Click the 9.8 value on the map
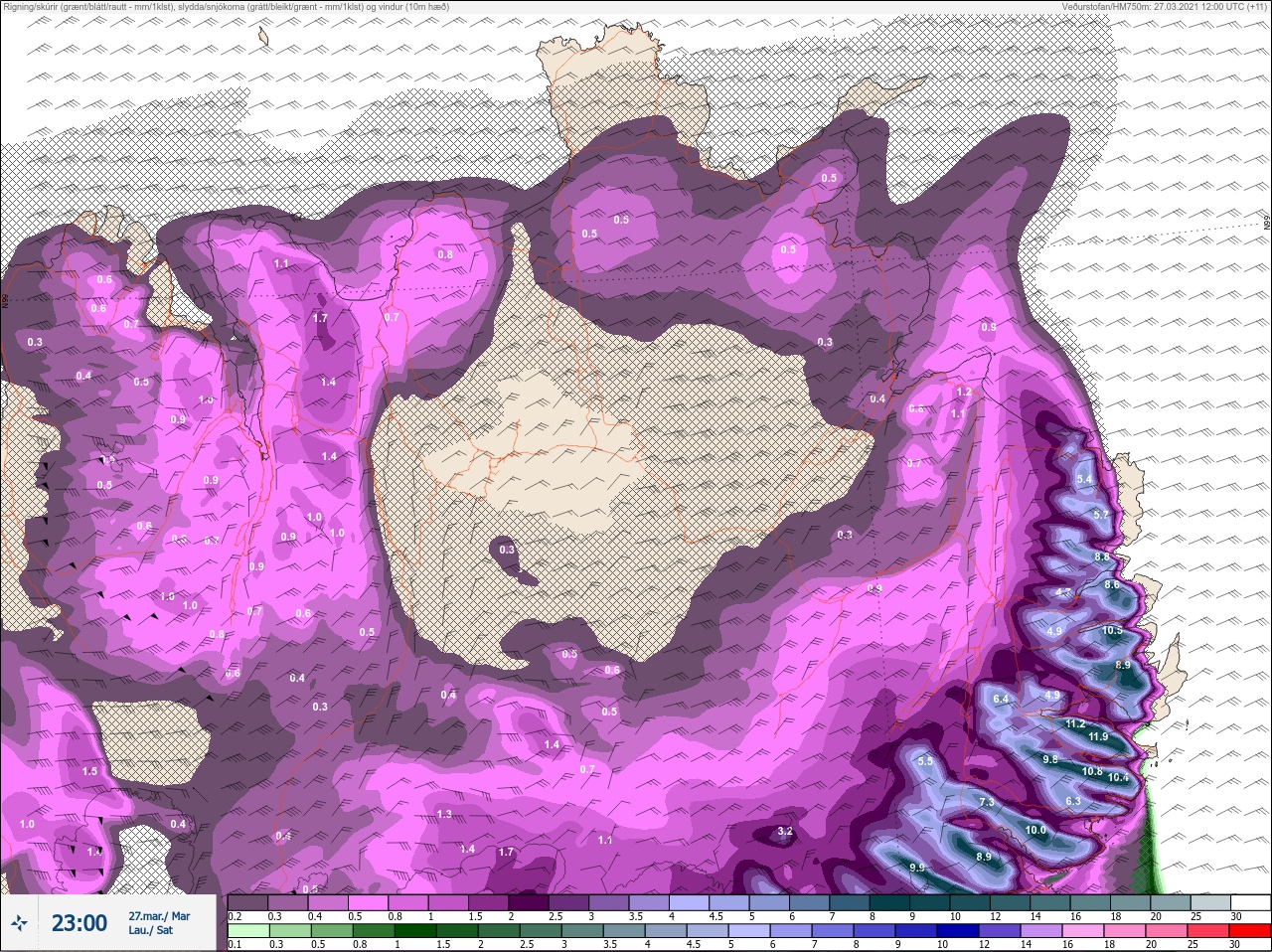 (1050, 758)
